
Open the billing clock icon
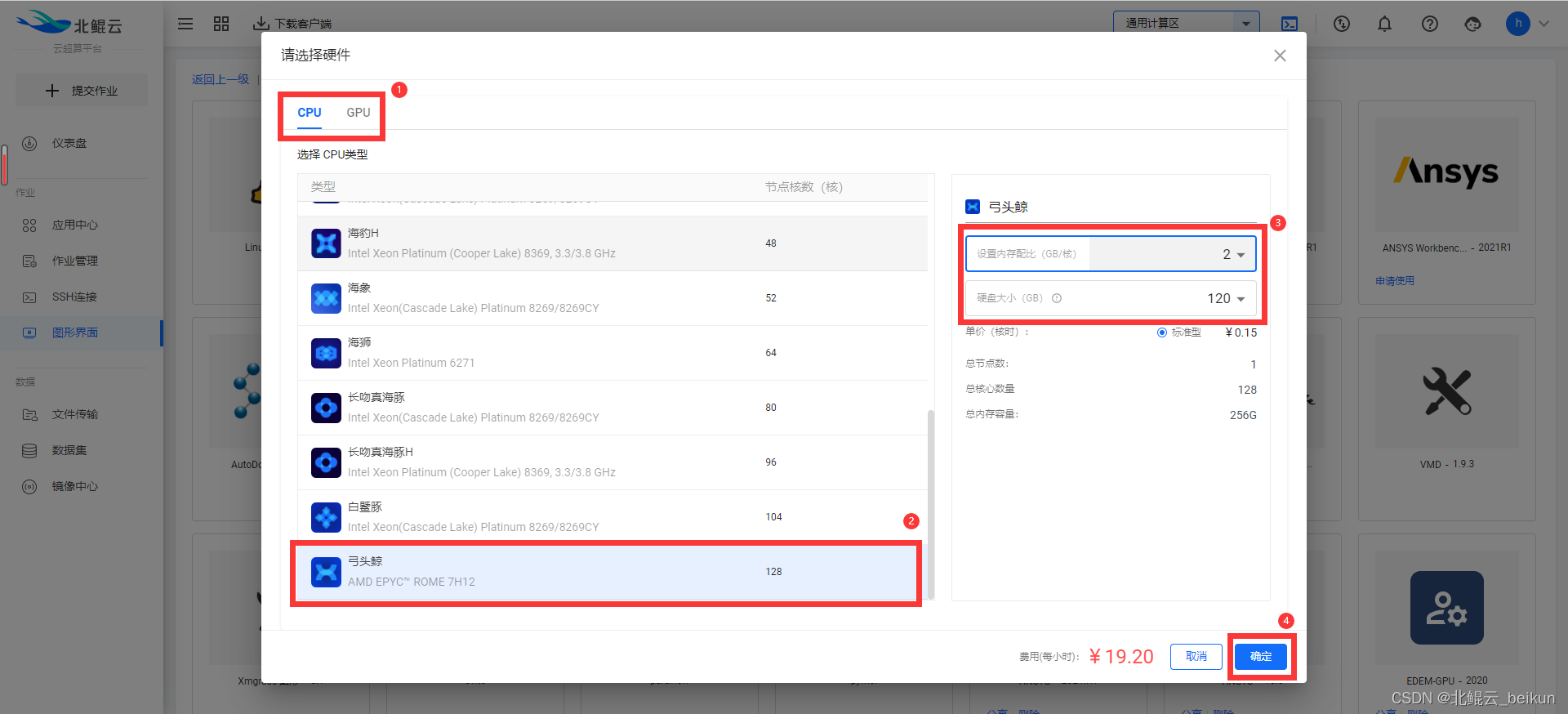pos(1342,24)
